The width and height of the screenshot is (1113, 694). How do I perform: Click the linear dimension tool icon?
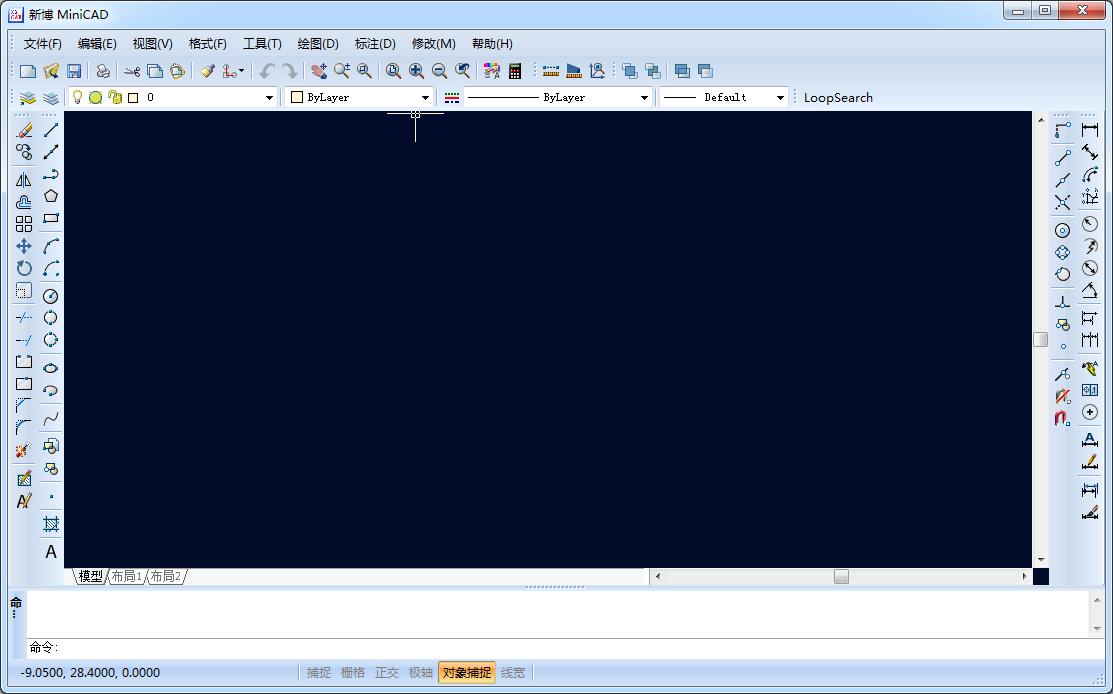(1090, 130)
